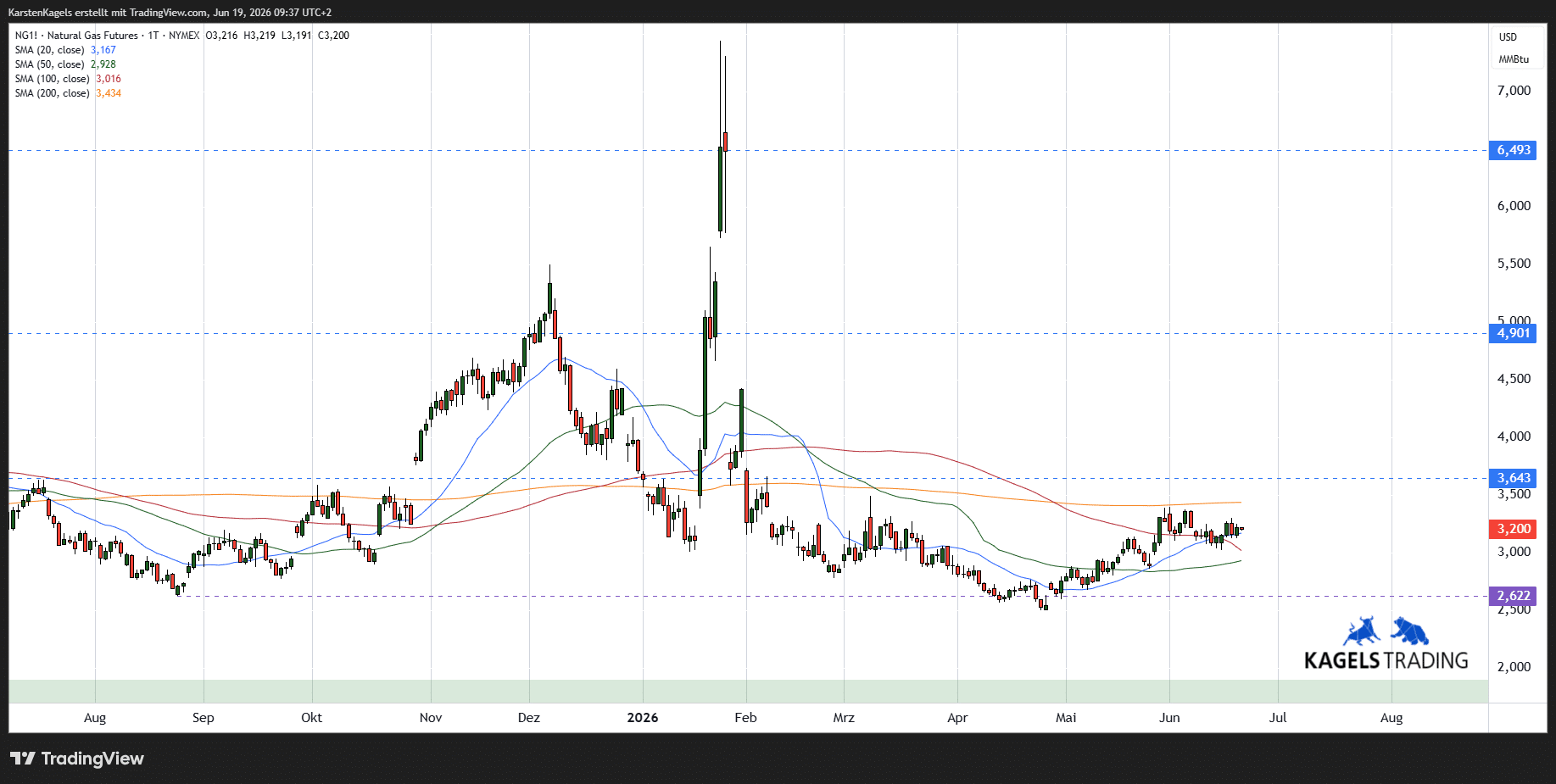Viewport: 1556px width, 784px height.
Task: Click the 6,000 price axis tick
Action: click(x=1514, y=206)
